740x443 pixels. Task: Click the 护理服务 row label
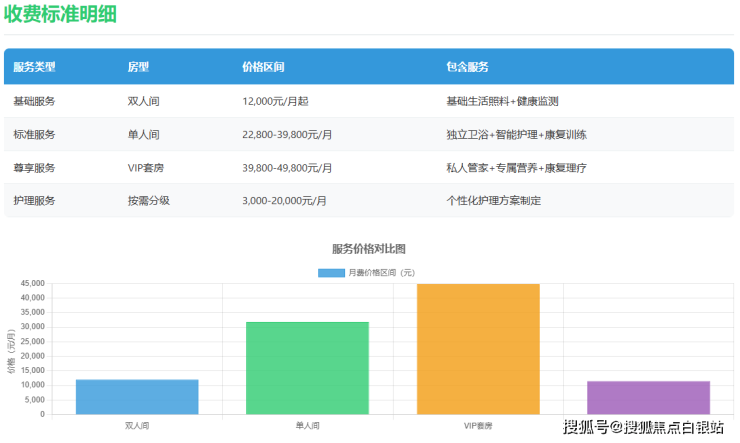coord(35,200)
